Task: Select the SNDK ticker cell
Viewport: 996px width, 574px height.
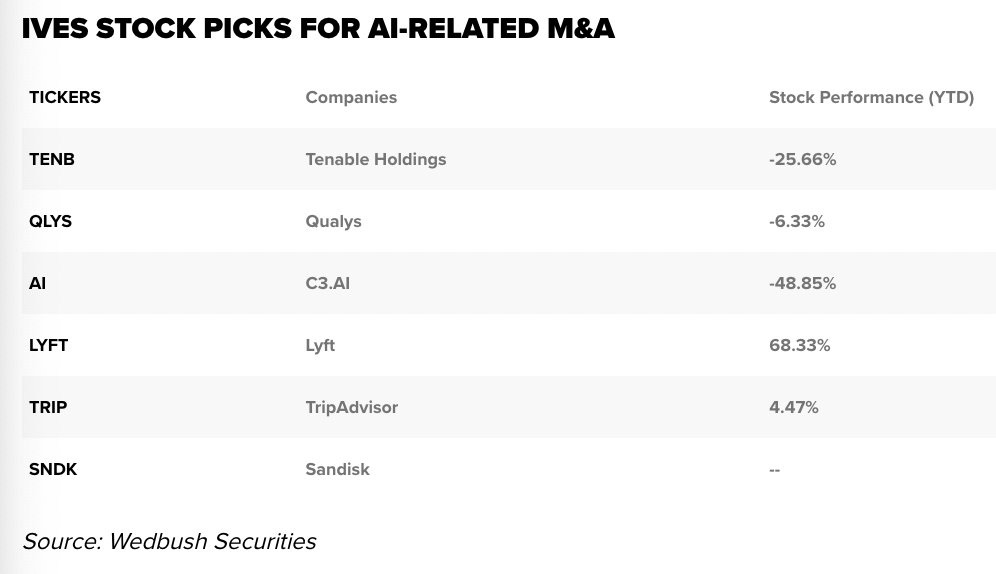Action: click(53, 469)
